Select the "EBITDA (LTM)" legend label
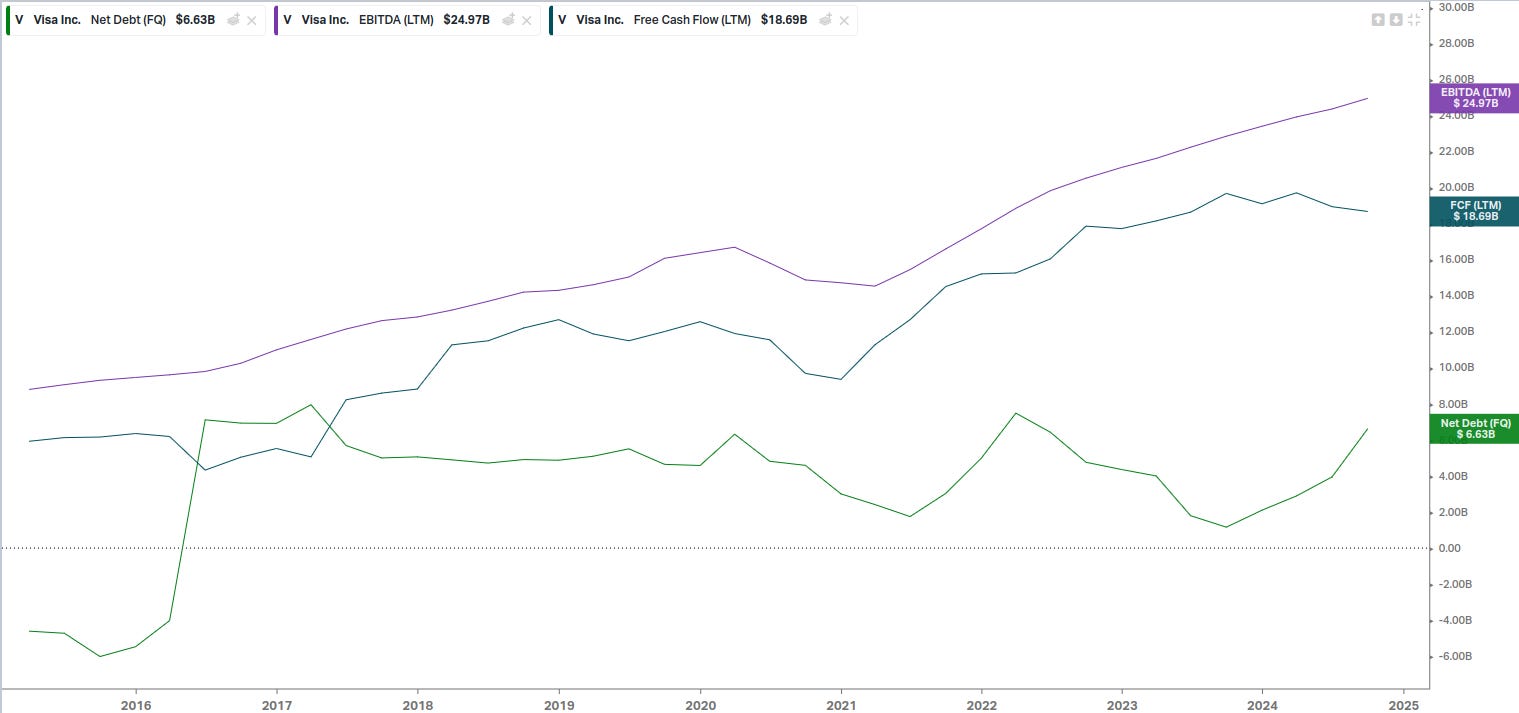 396,20
